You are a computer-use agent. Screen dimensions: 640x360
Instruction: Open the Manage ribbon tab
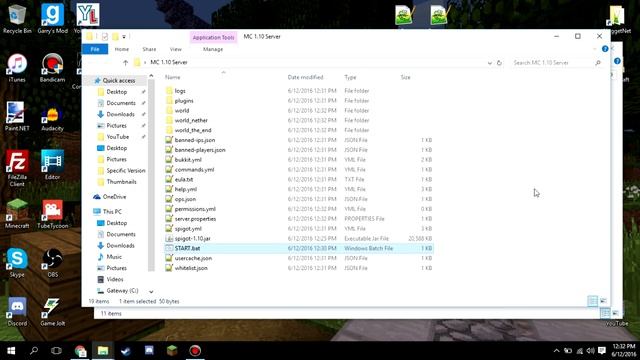click(213, 49)
